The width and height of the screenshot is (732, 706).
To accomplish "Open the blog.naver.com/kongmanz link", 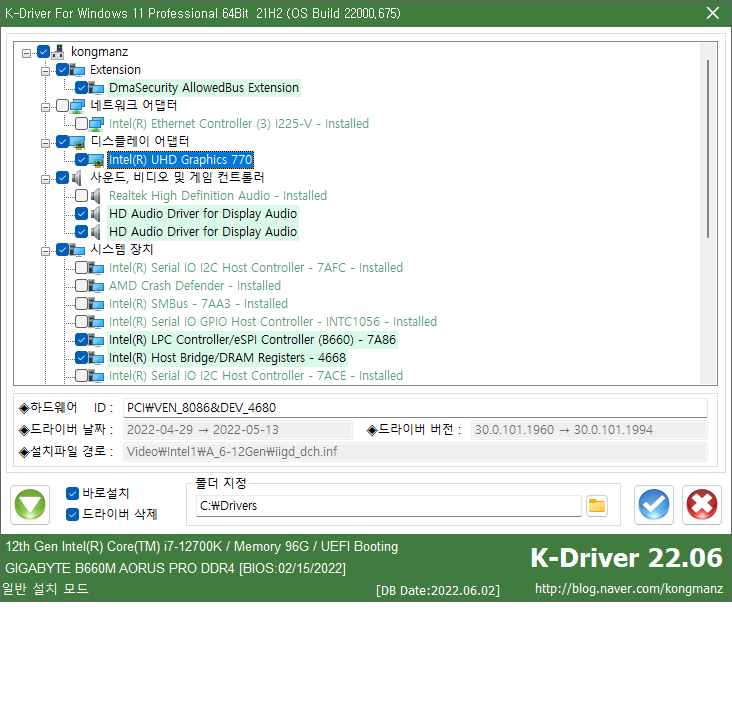I will click(x=628, y=589).
